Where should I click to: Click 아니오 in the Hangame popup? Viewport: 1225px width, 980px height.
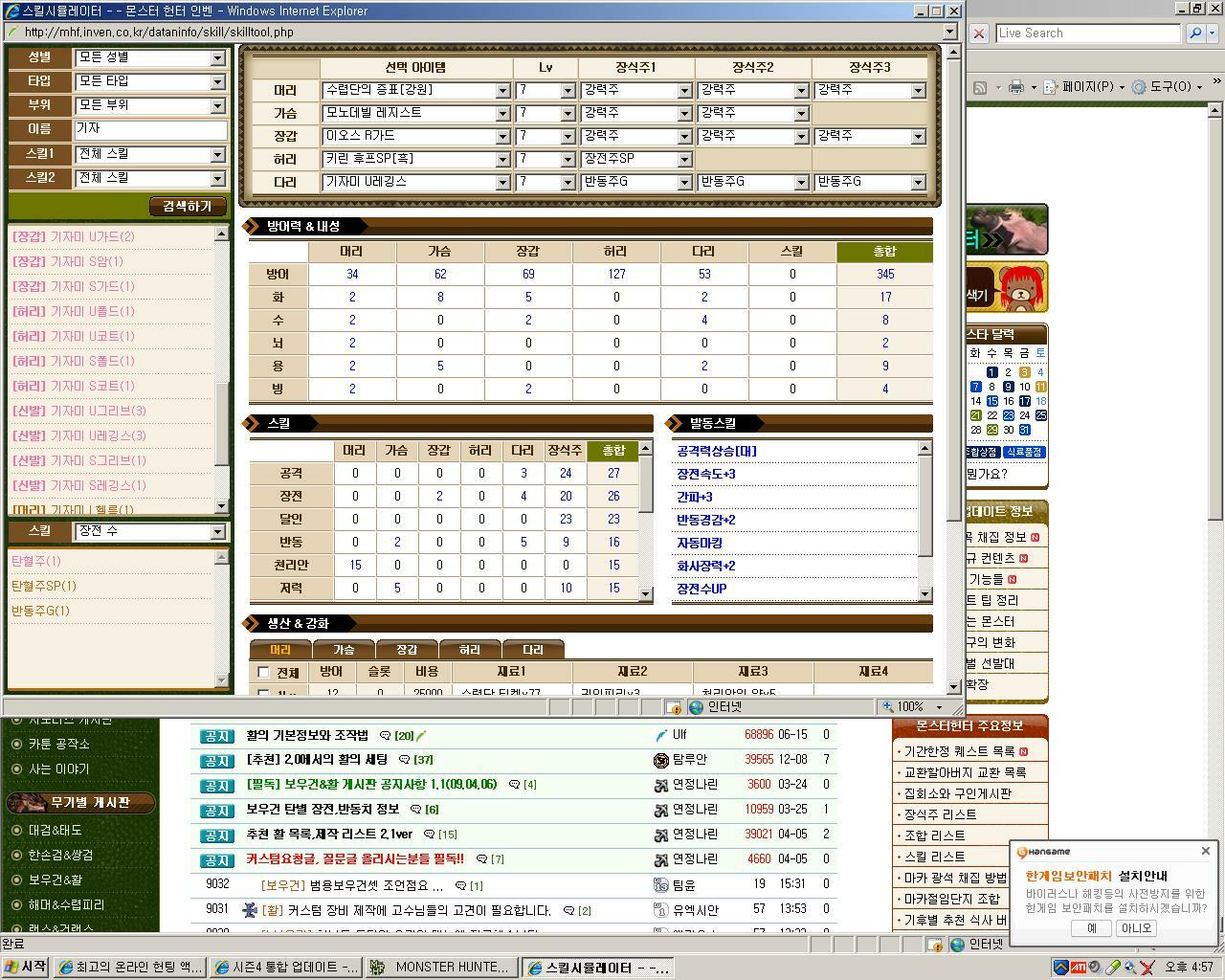click(1136, 928)
